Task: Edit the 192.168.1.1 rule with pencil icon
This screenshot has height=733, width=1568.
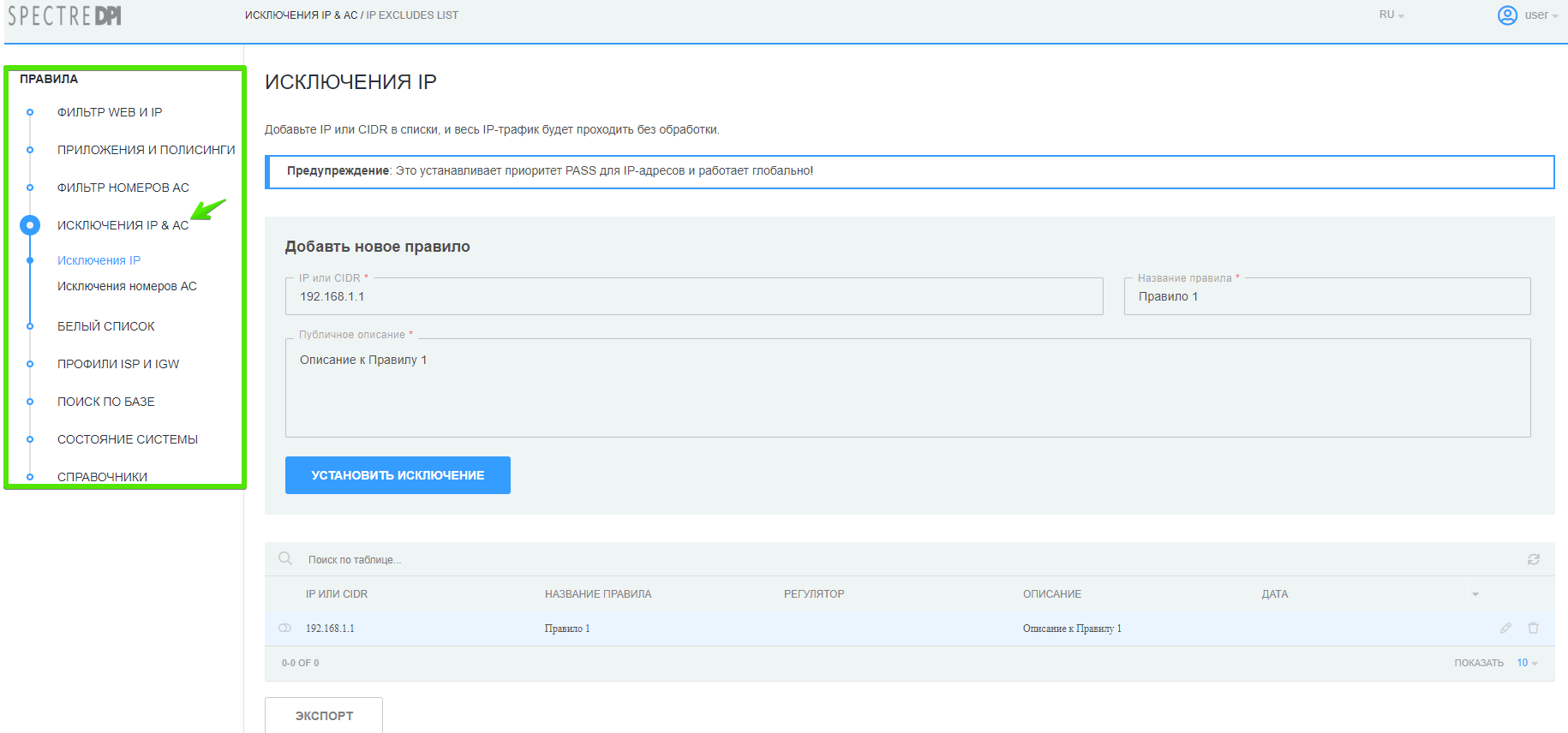Action: [x=1505, y=628]
